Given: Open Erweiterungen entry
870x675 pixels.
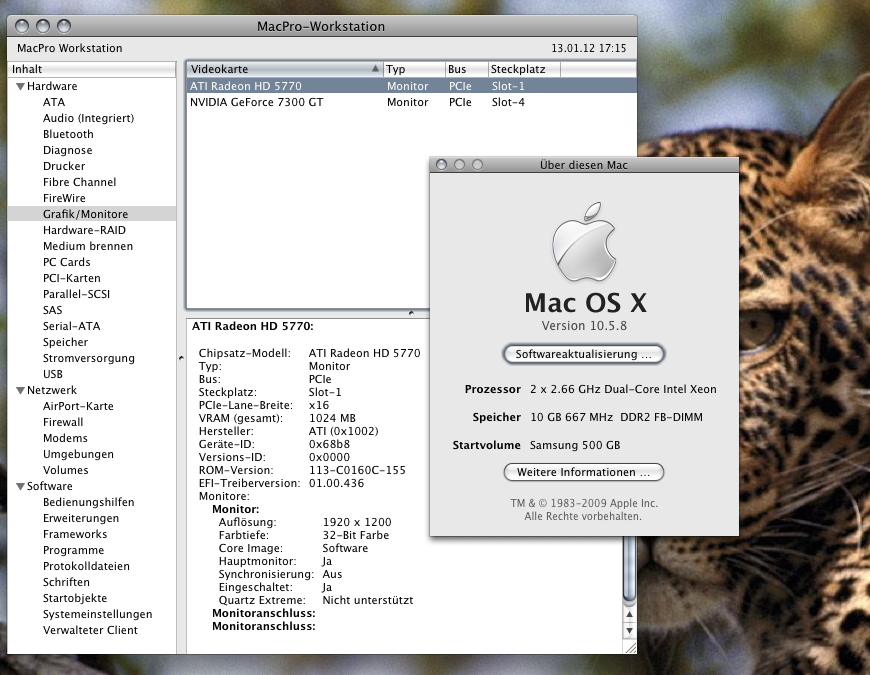Looking at the screenshot, I should [81, 519].
